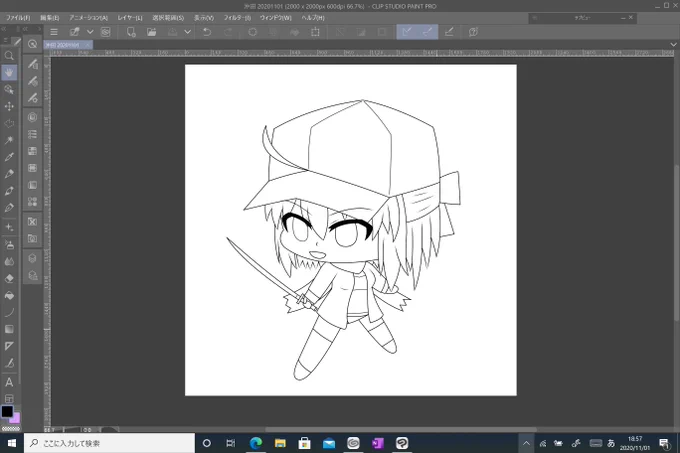The width and height of the screenshot is (680, 453).
Task: Click the Open file folder icon
Action: tap(151, 32)
